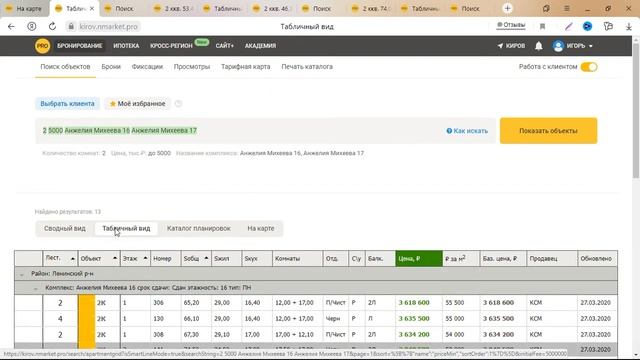Click the Отзывы link in address bar

click(x=511, y=25)
